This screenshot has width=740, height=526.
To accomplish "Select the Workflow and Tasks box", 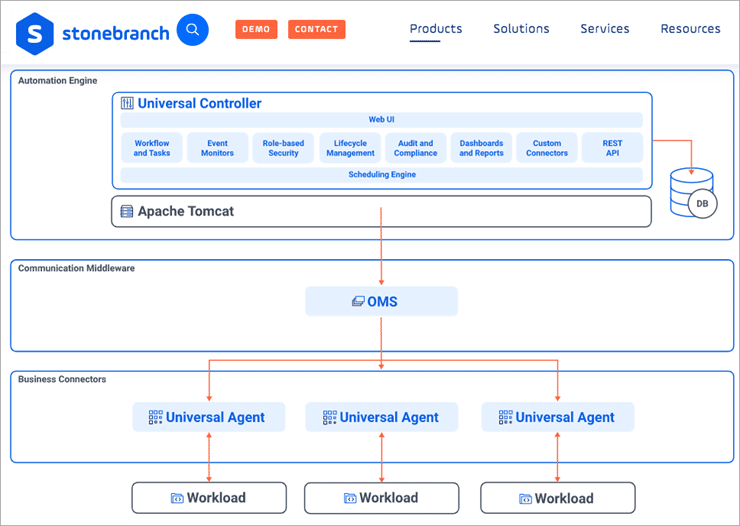I will (151, 148).
